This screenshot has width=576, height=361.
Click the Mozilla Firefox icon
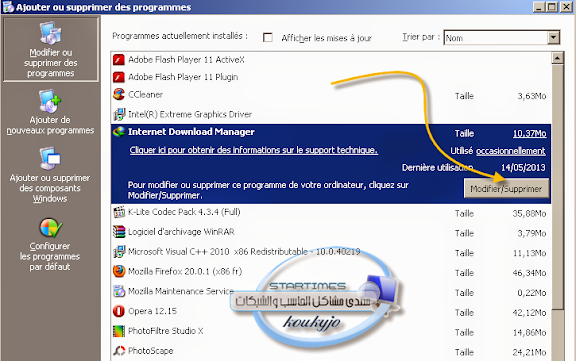119,271
